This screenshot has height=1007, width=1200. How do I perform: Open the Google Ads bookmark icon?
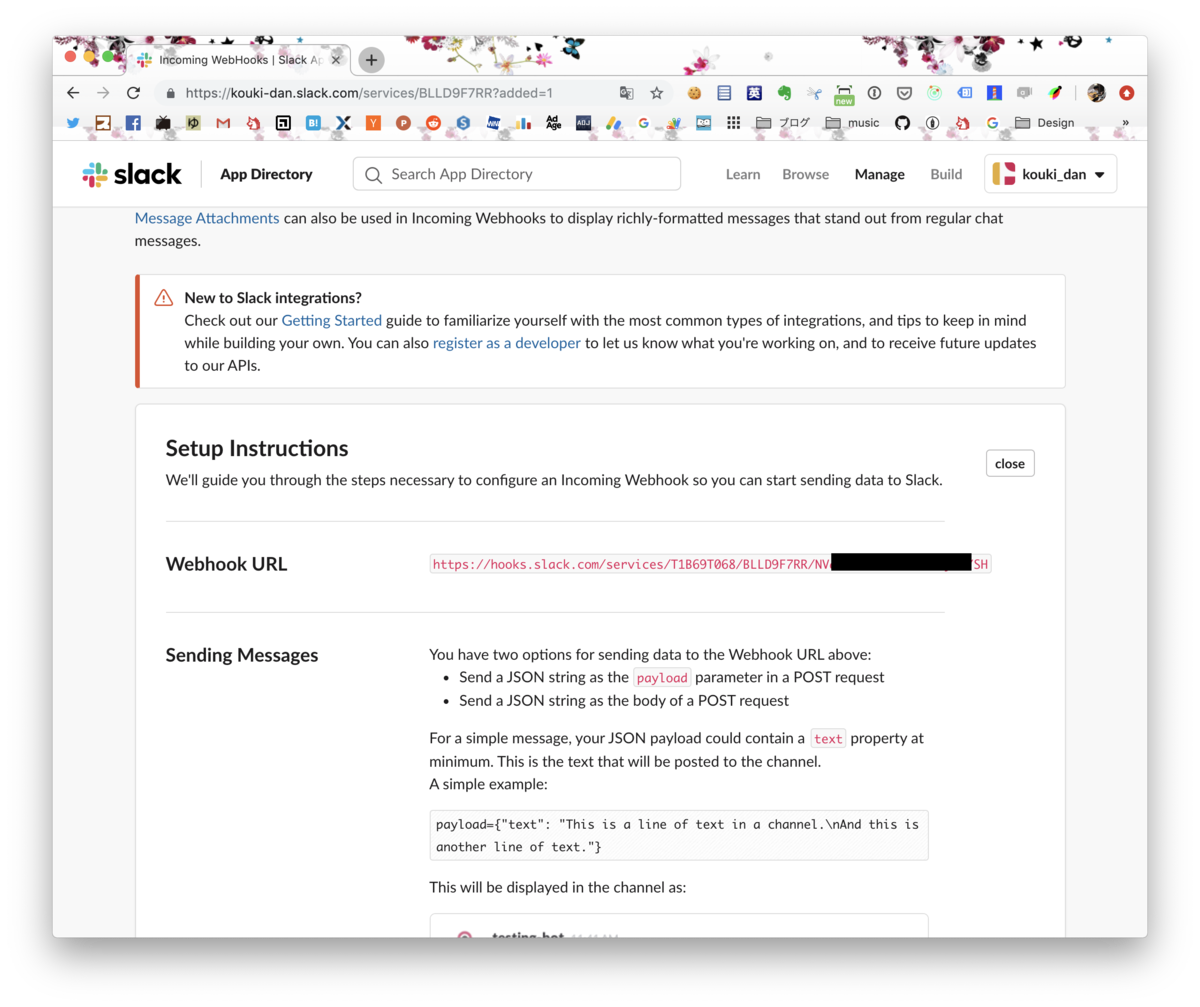coord(613,123)
